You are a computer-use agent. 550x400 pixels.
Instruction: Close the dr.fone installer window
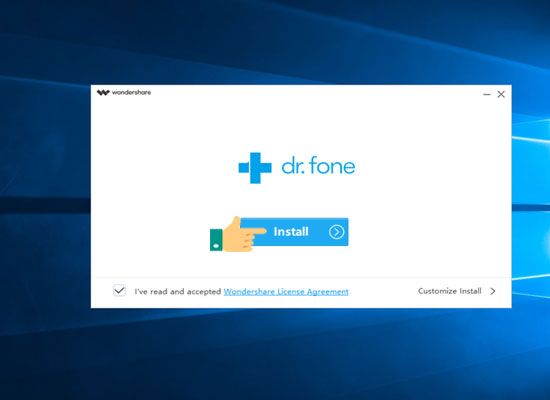click(501, 94)
